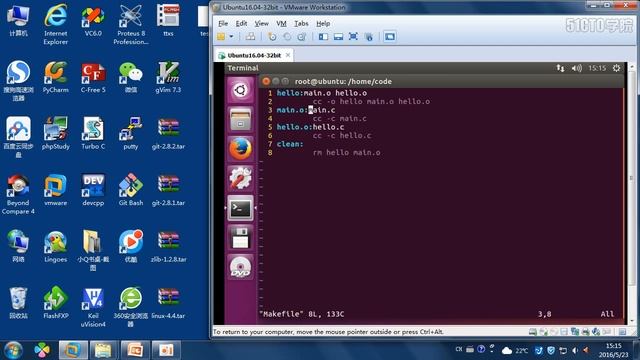
Task: Open Windows Start button
Action: pos(13,350)
